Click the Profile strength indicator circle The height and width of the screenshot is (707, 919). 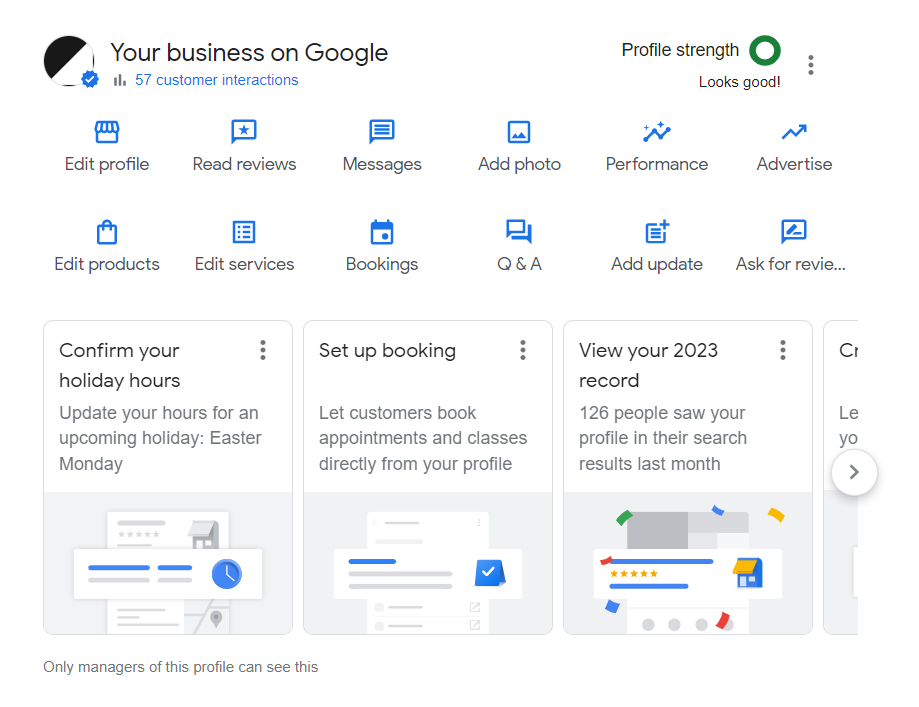pos(764,49)
